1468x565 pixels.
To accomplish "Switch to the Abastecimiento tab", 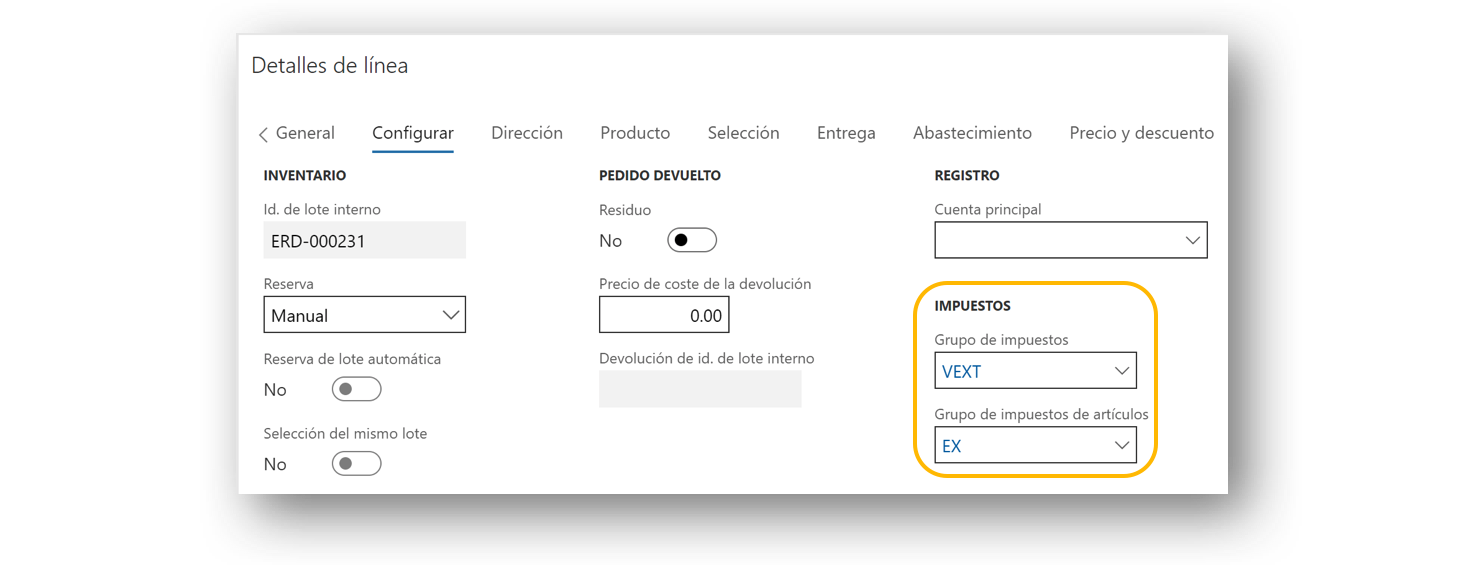I will [972, 133].
